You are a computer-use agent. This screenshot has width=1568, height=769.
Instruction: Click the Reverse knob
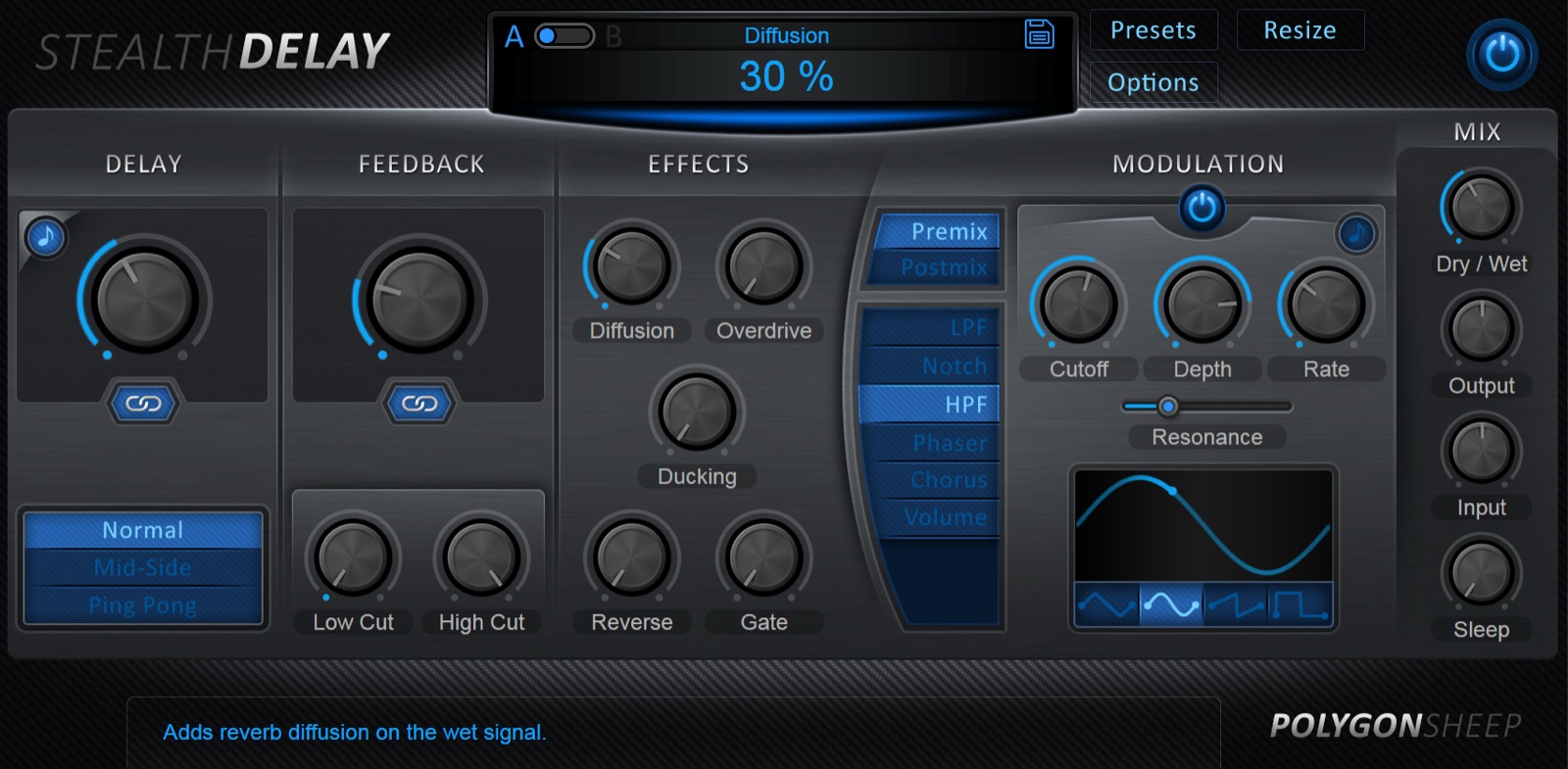(632, 556)
